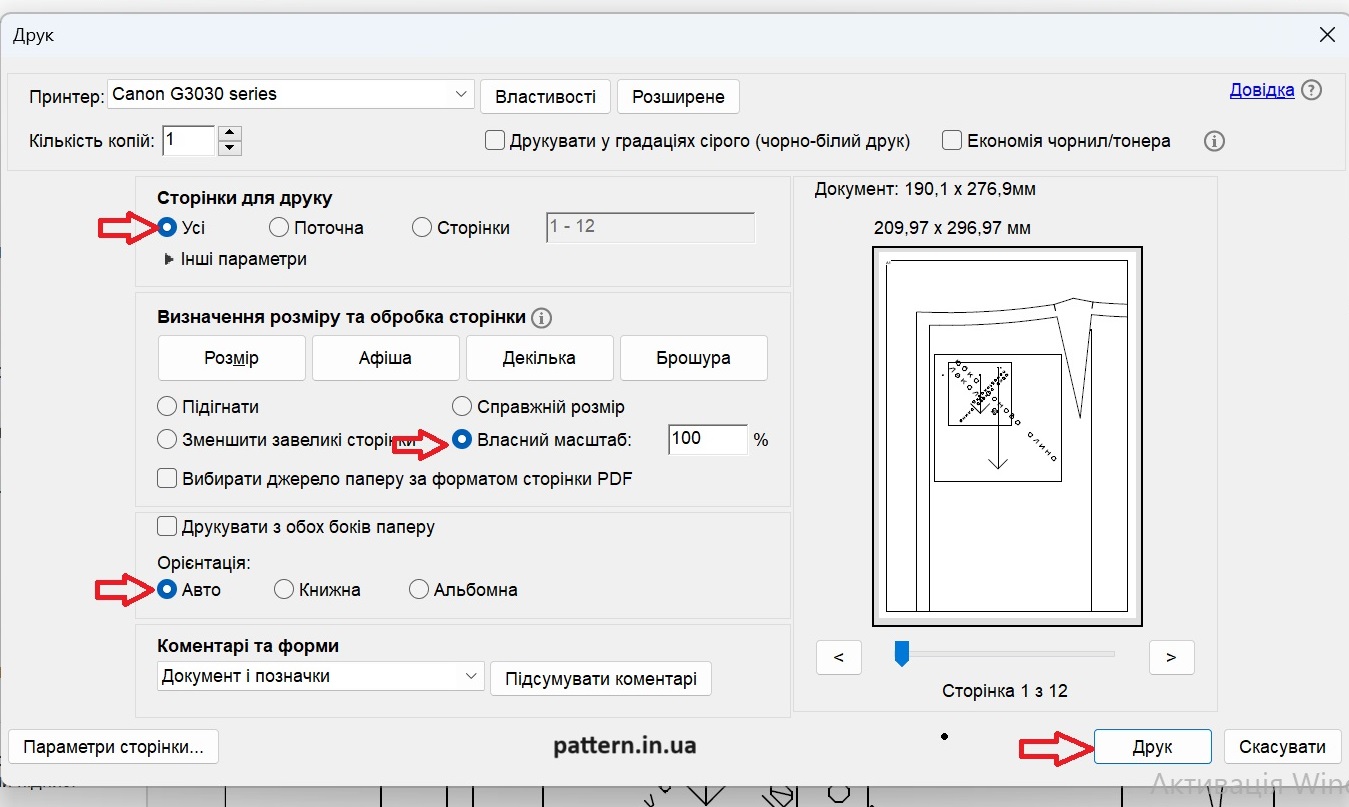Switch to the Брошура booklet mode

pos(694,358)
